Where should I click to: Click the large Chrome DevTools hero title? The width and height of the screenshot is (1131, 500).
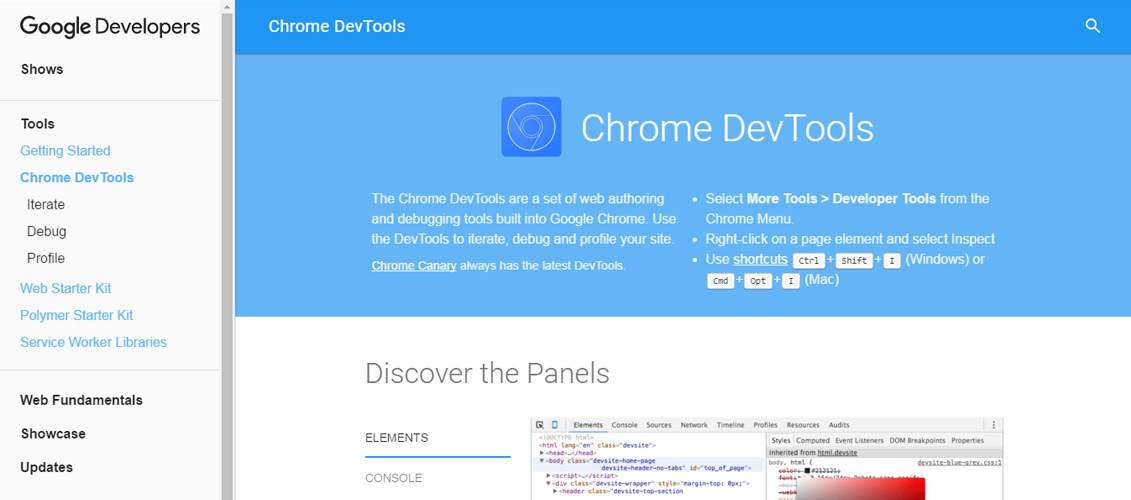(727, 128)
